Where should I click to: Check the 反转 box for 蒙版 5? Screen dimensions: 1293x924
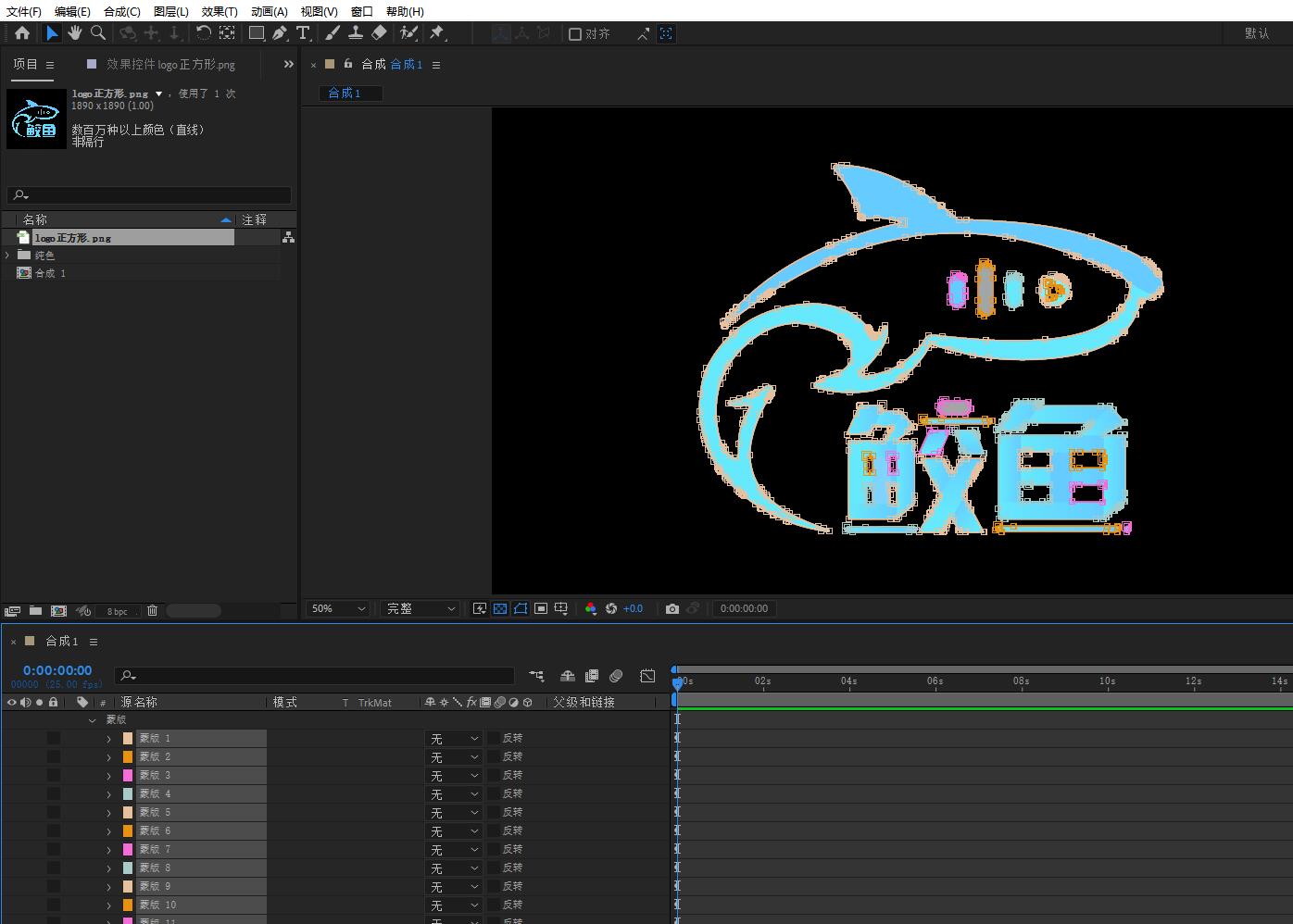tap(494, 812)
